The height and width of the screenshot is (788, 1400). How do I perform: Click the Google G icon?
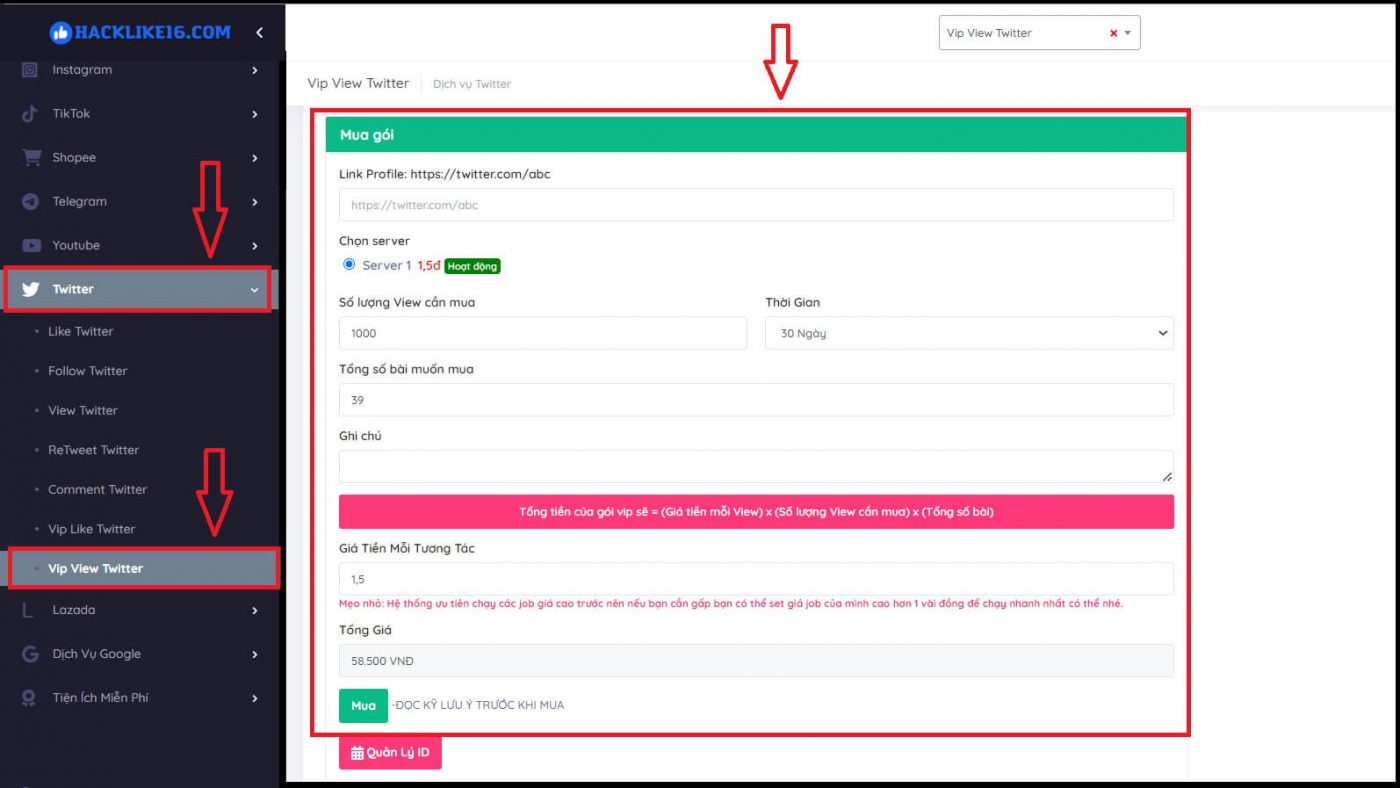(x=30, y=654)
